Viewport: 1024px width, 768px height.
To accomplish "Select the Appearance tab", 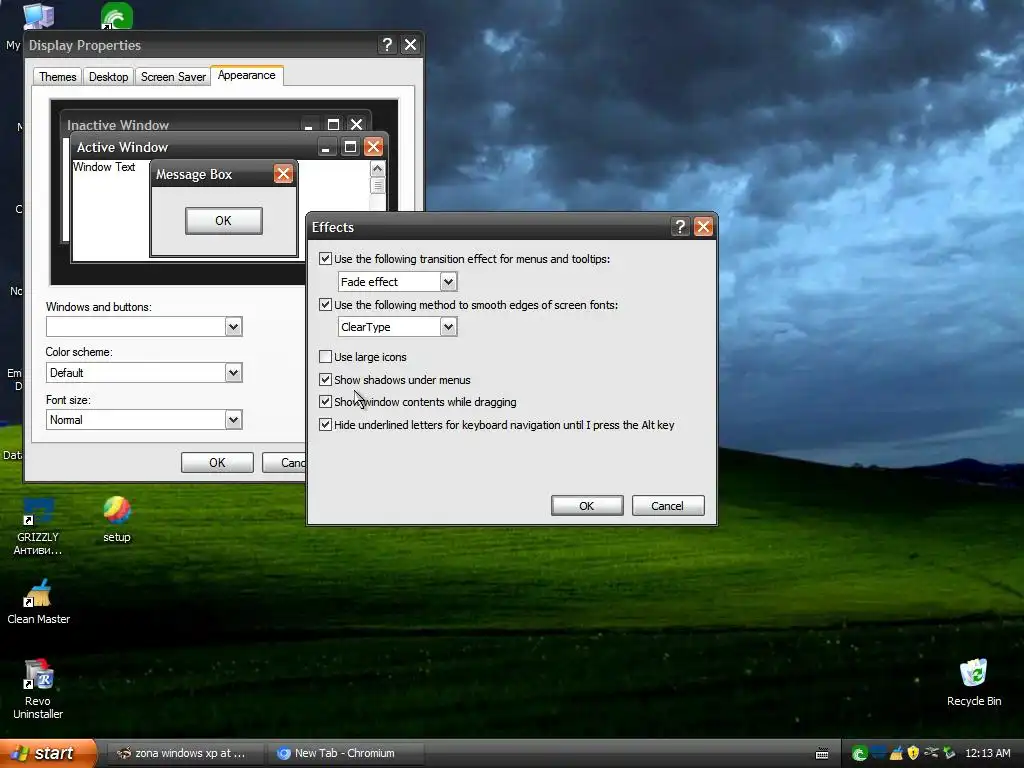I will pyautogui.click(x=247, y=75).
